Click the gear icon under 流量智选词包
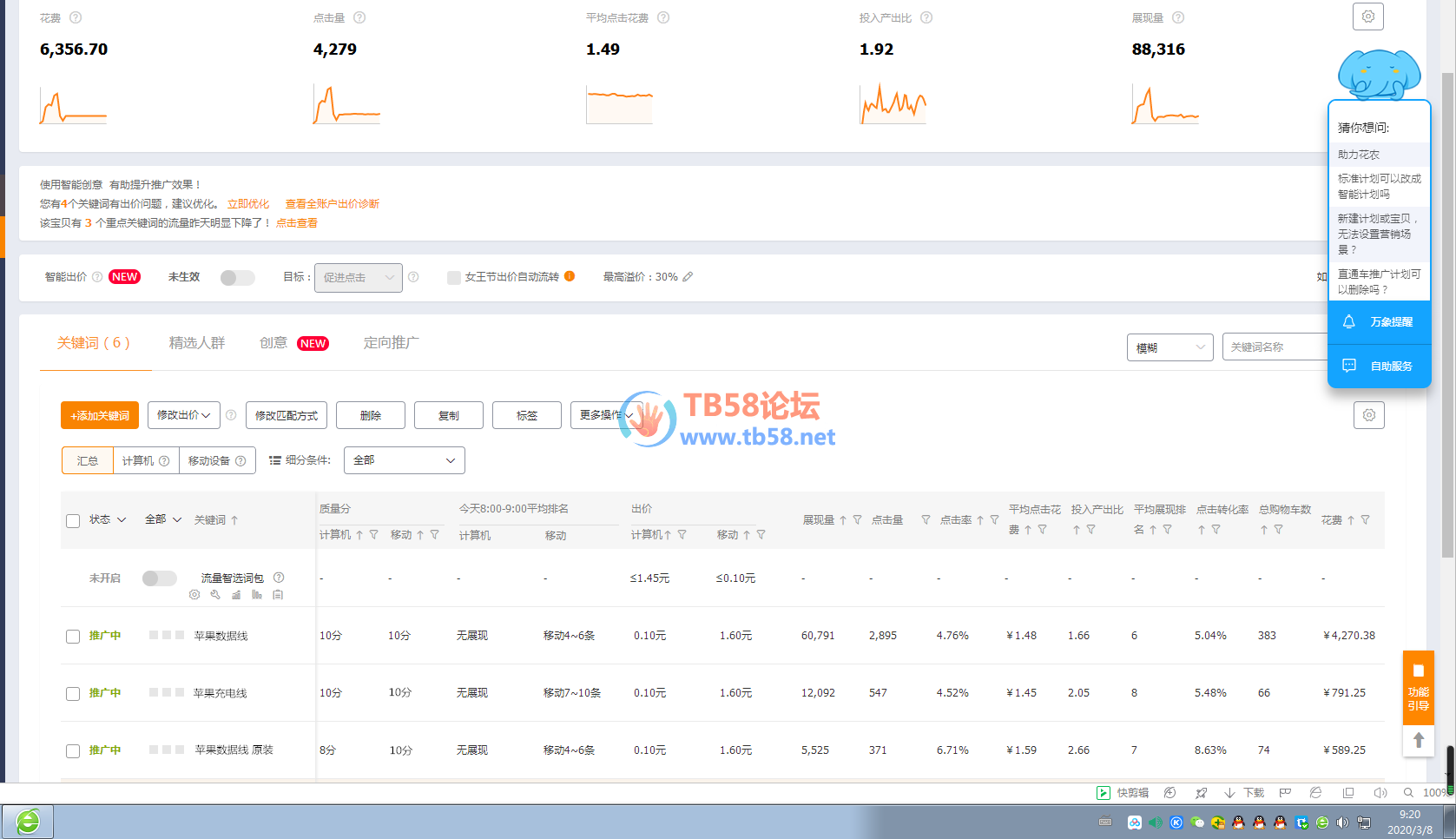 [194, 595]
